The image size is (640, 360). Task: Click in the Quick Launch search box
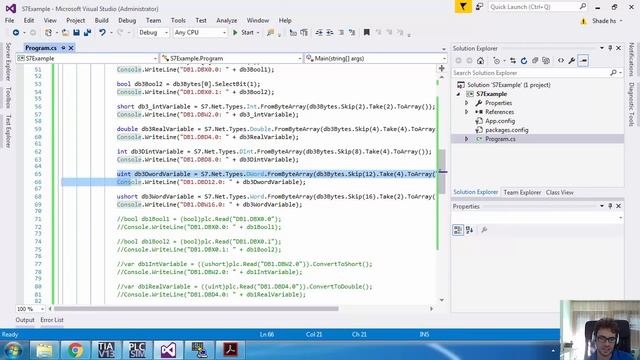(534, 7)
